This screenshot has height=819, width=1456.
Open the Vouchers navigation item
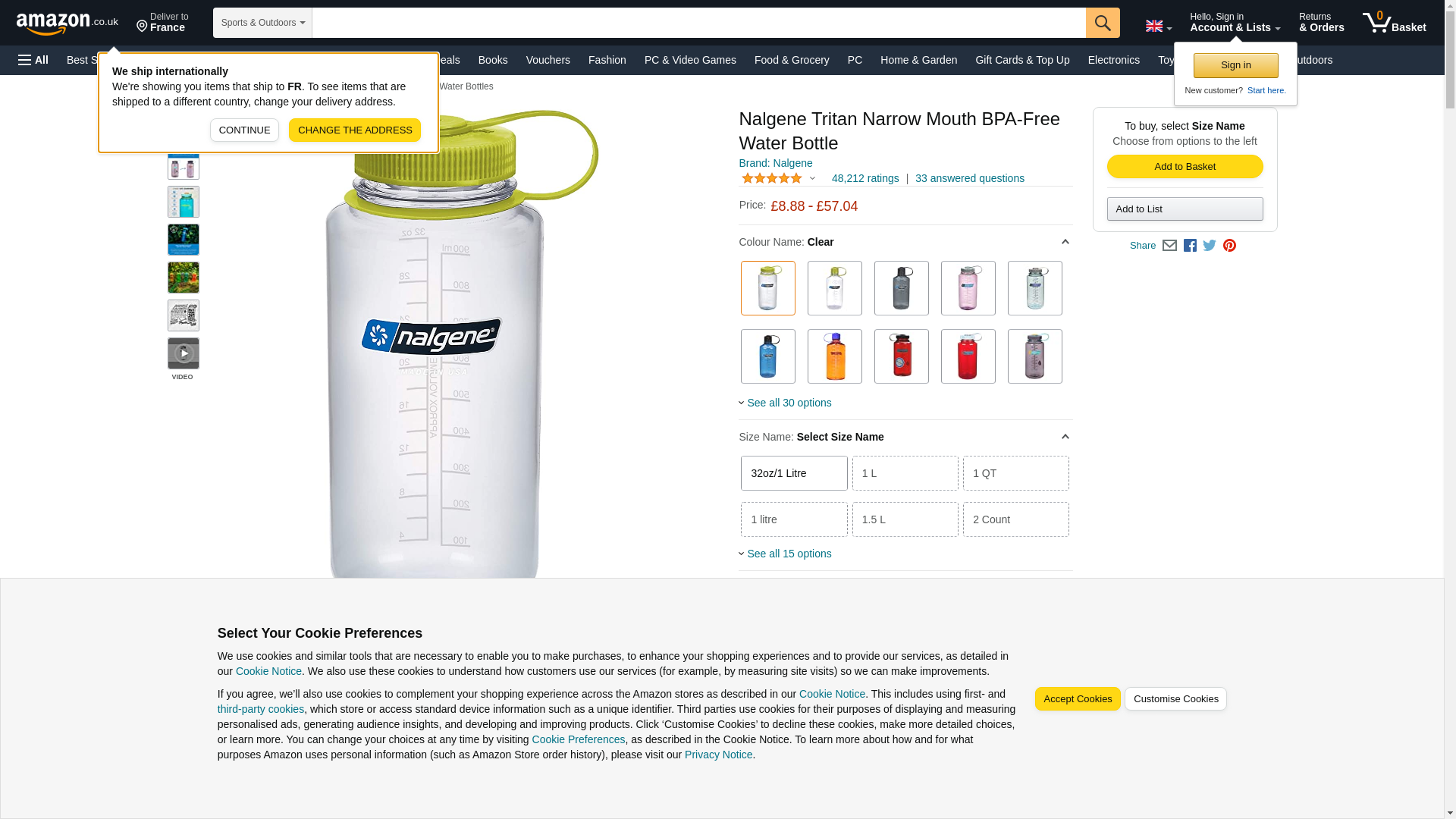(x=548, y=60)
